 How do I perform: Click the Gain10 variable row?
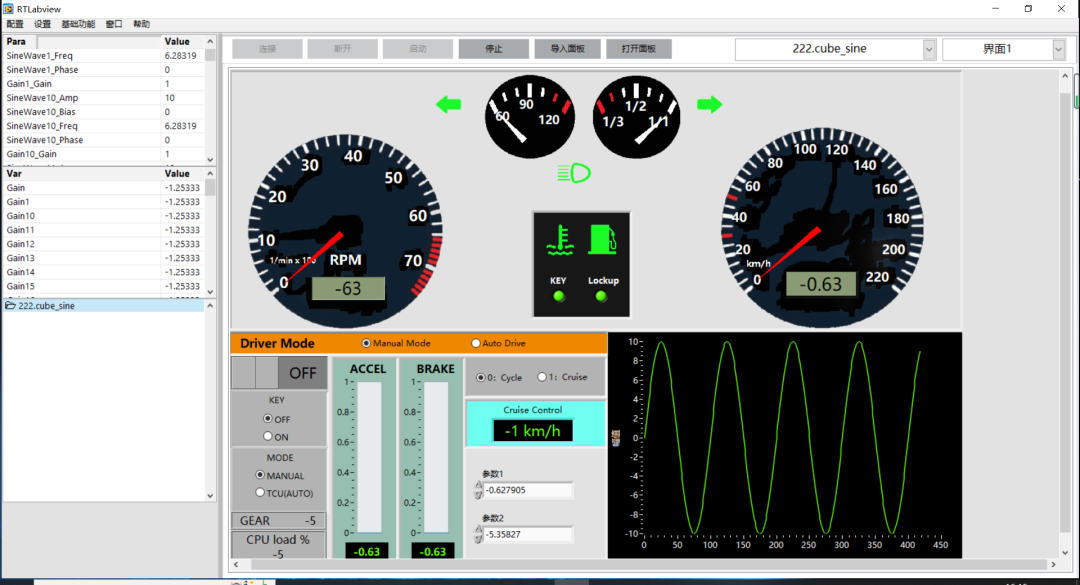pyautogui.click(x=104, y=216)
